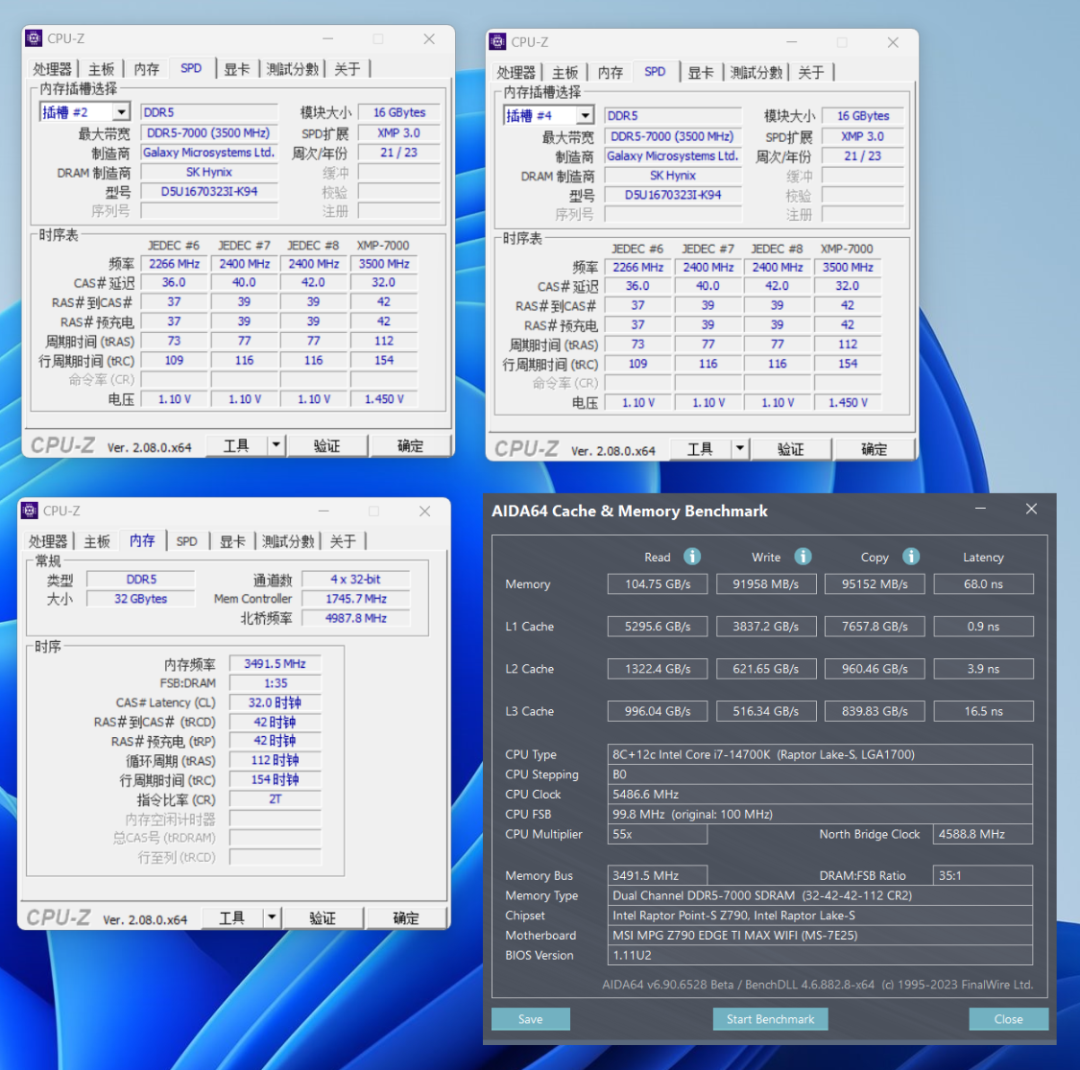
Task: Click DRAM 制造商 SK Hynix in slot #2 window
Action: [209, 172]
